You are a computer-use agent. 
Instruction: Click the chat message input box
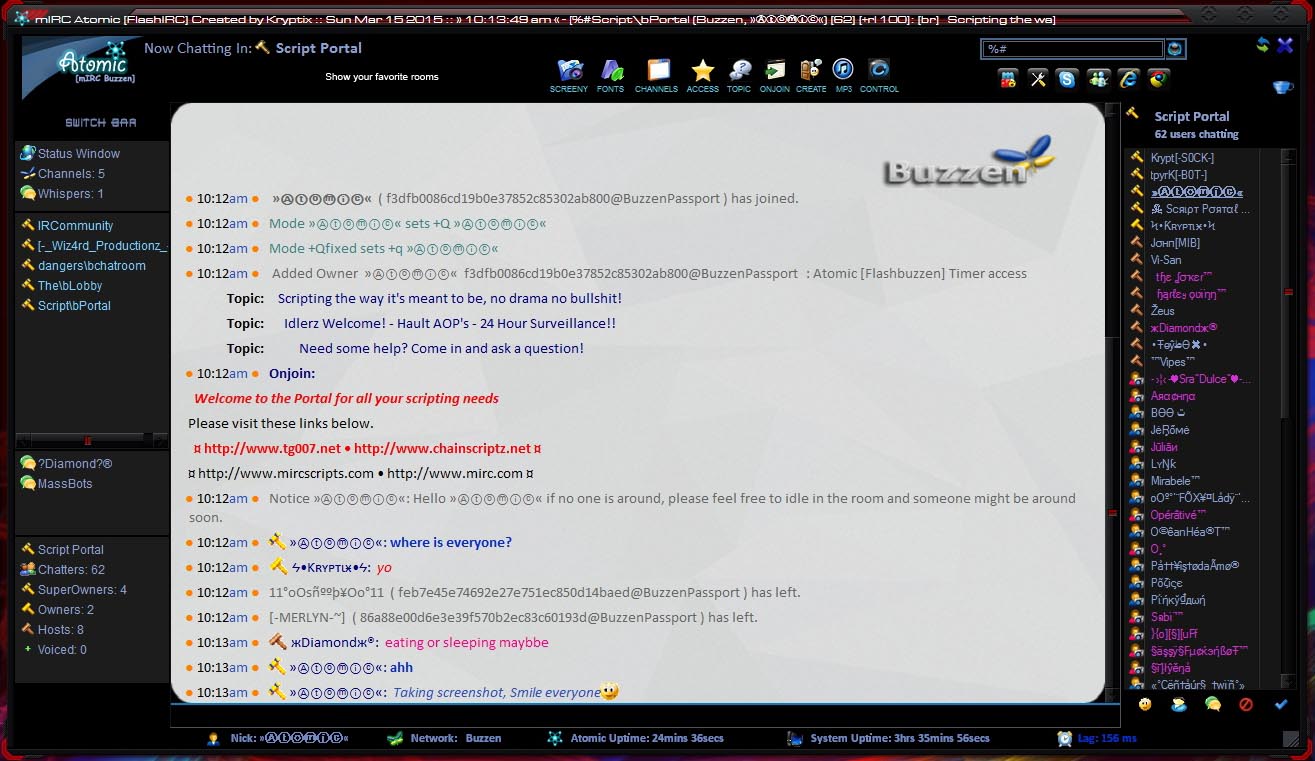coord(645,716)
